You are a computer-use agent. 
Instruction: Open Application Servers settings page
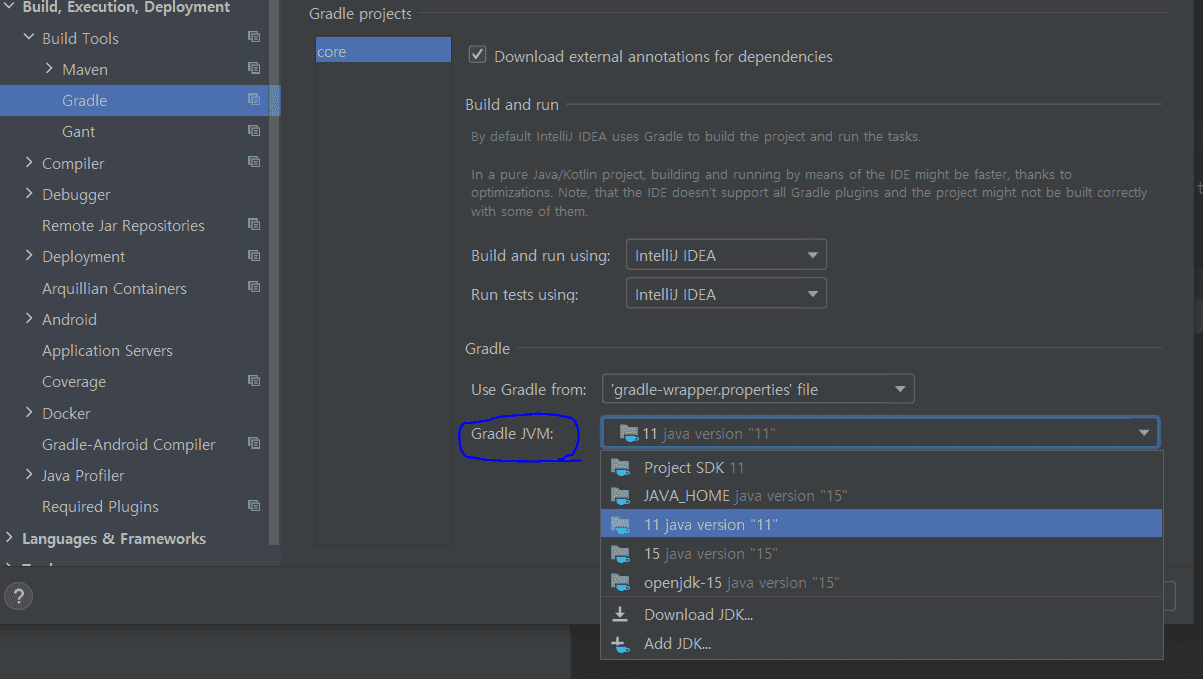[107, 350]
